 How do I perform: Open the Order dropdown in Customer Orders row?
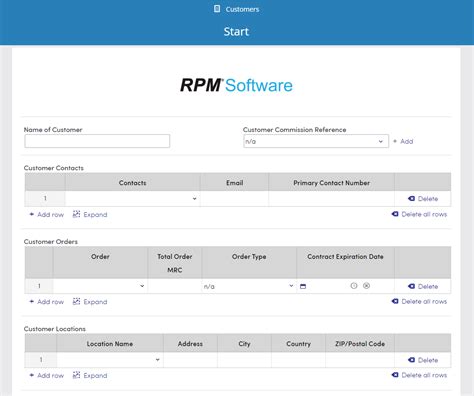100,286
